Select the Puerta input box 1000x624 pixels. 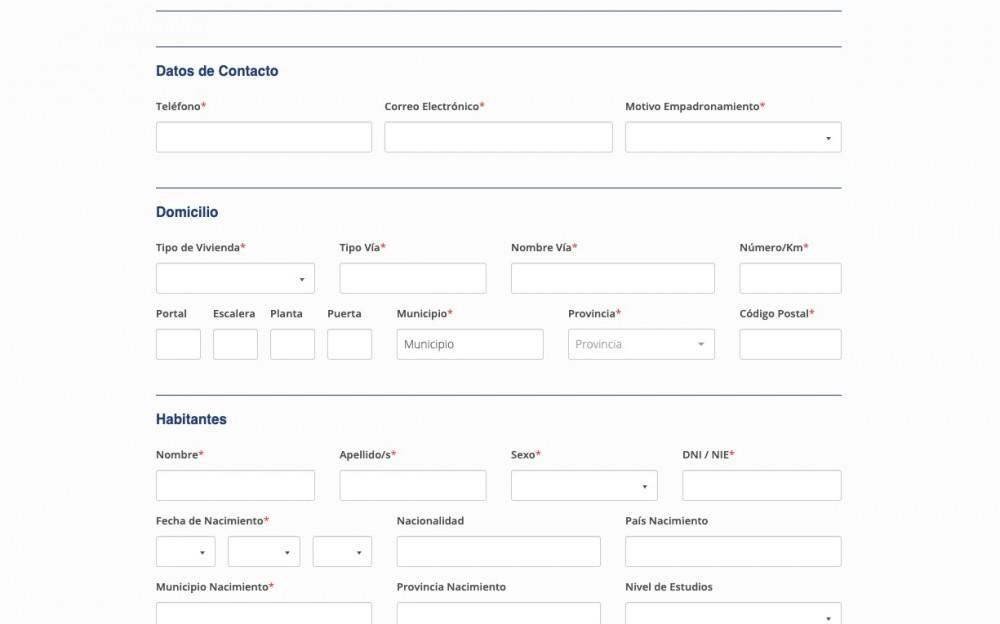point(349,344)
